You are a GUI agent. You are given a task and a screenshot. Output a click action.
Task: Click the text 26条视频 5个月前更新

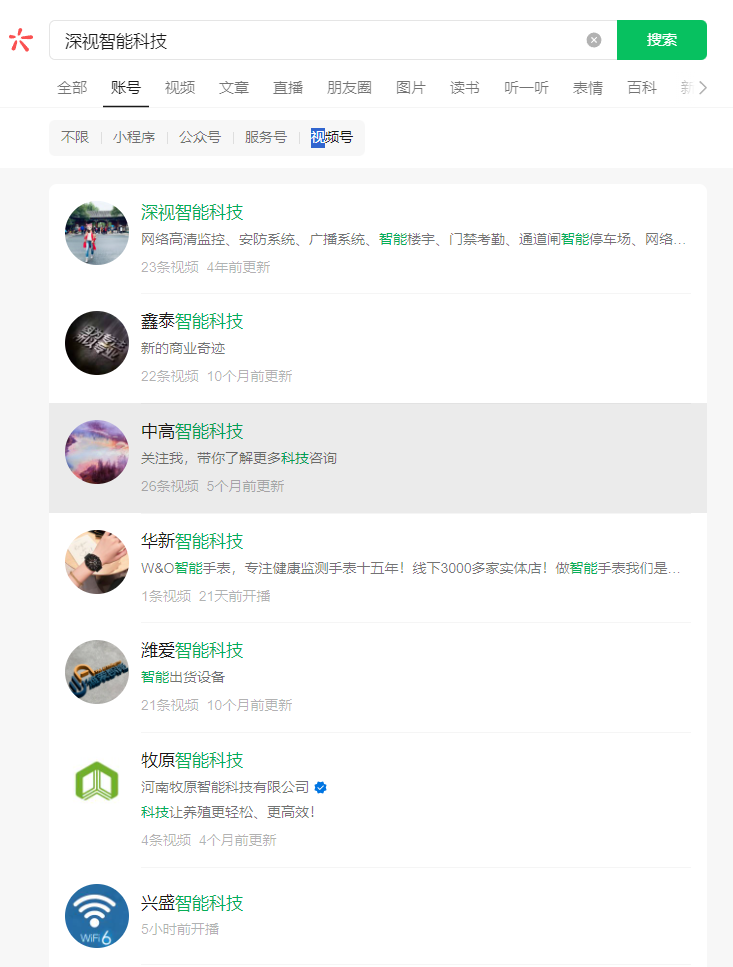(x=213, y=487)
